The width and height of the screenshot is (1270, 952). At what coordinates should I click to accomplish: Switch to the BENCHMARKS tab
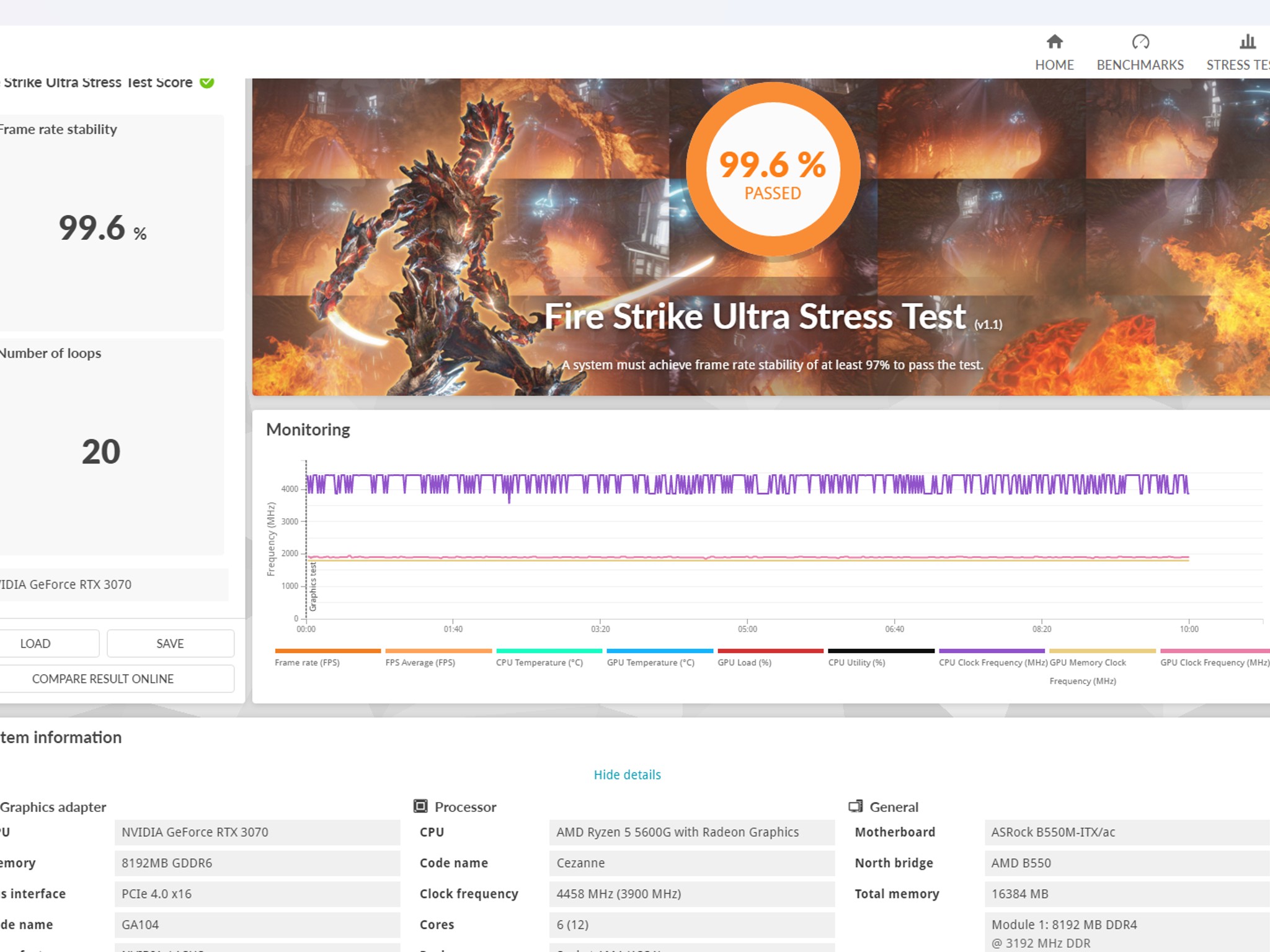pyautogui.click(x=1140, y=64)
